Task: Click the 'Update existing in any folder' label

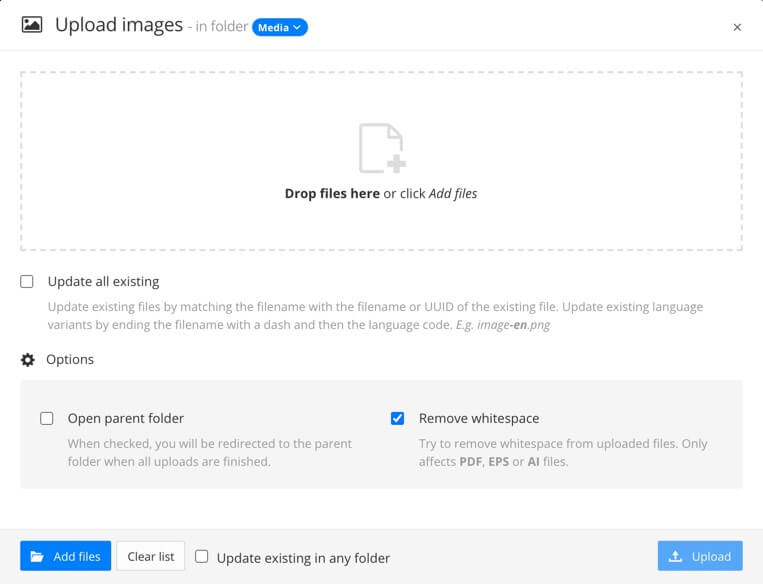Action: [303, 558]
